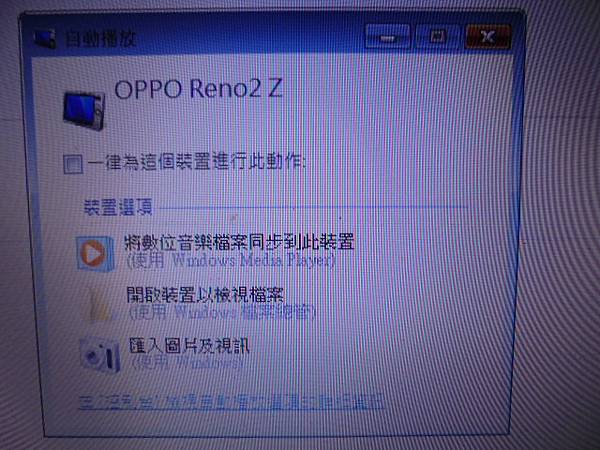Click the Windows Media Player sync icon
Screen dimensions: 600x450
(x=95, y=254)
